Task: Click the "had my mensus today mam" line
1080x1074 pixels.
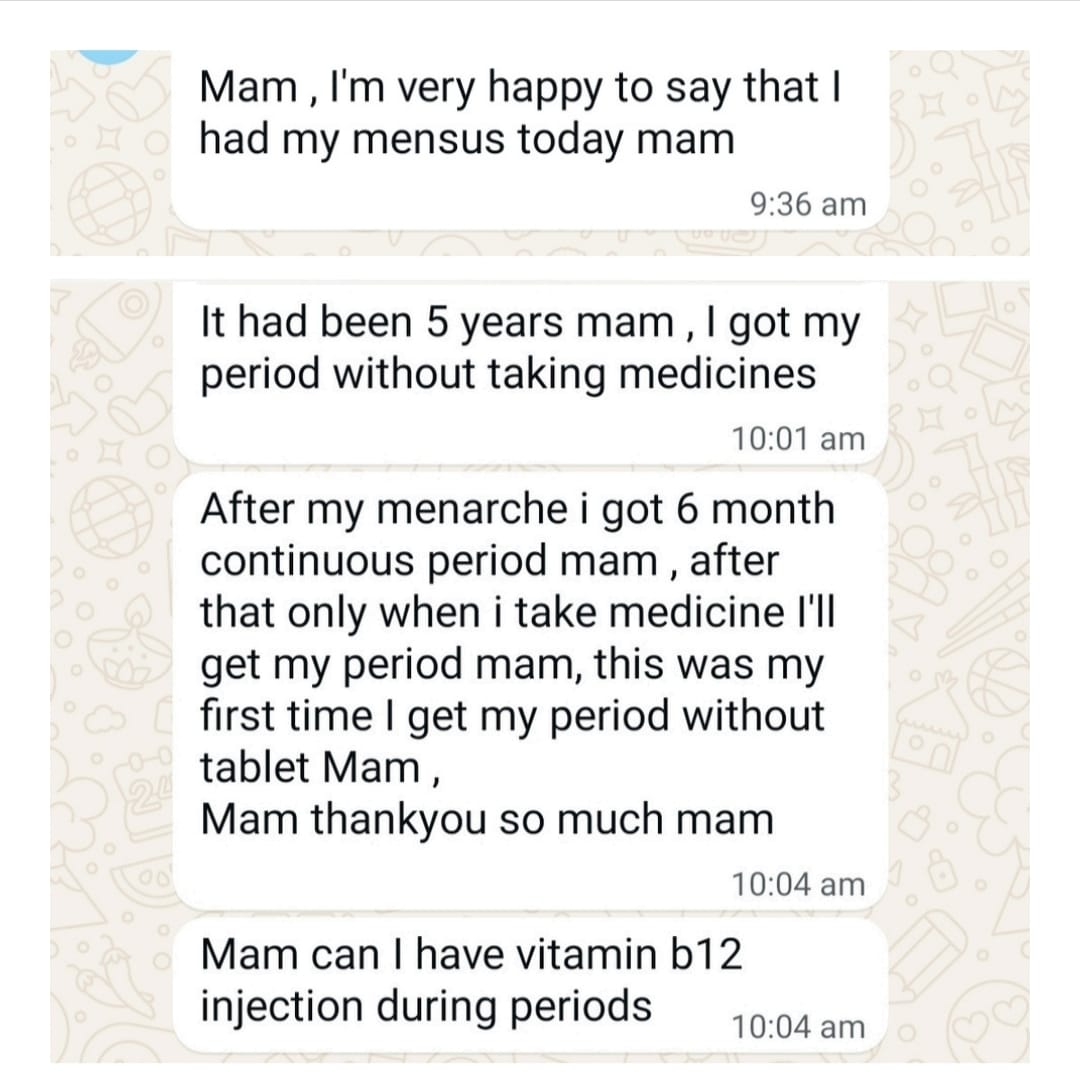Action: click(x=466, y=139)
